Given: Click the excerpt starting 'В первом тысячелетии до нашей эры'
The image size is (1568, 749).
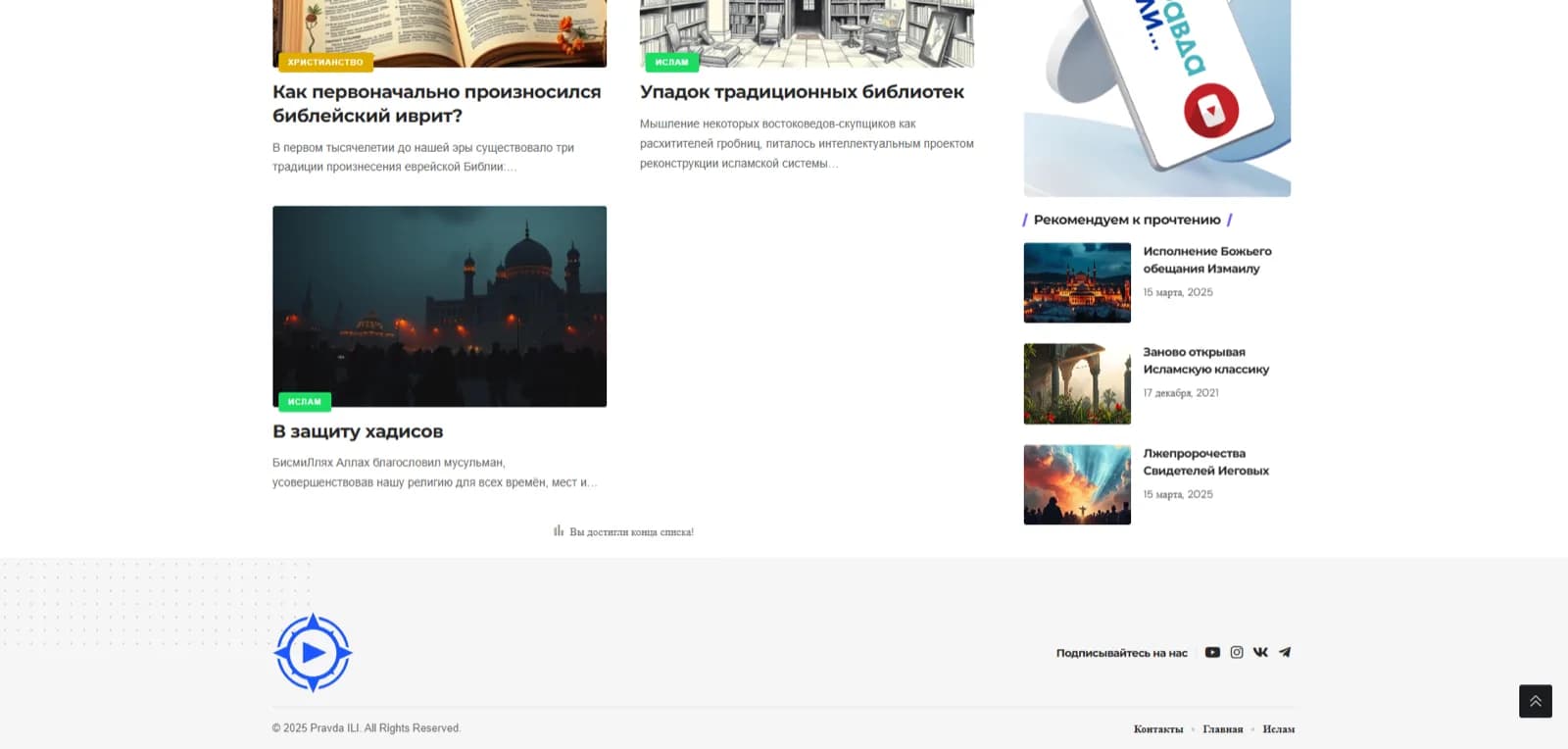Looking at the screenshot, I should (423, 157).
